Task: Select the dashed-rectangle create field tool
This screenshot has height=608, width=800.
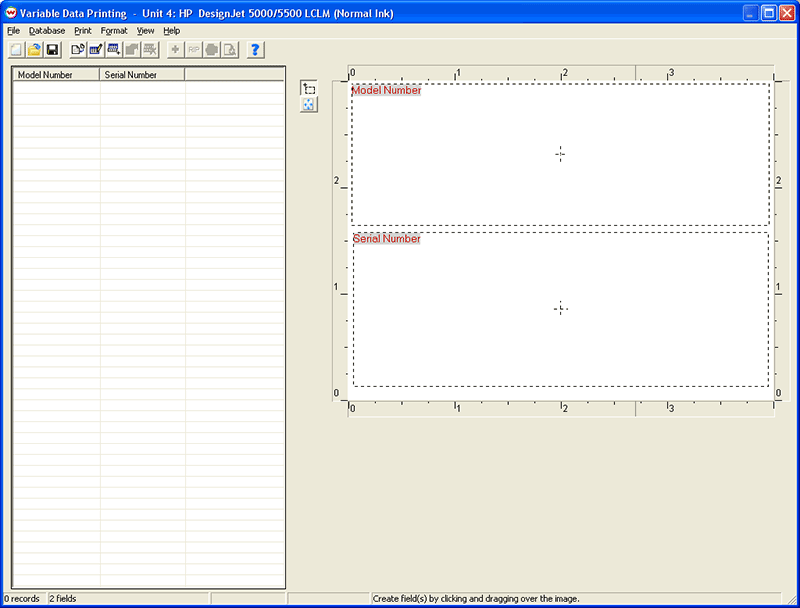Action: 309,89
